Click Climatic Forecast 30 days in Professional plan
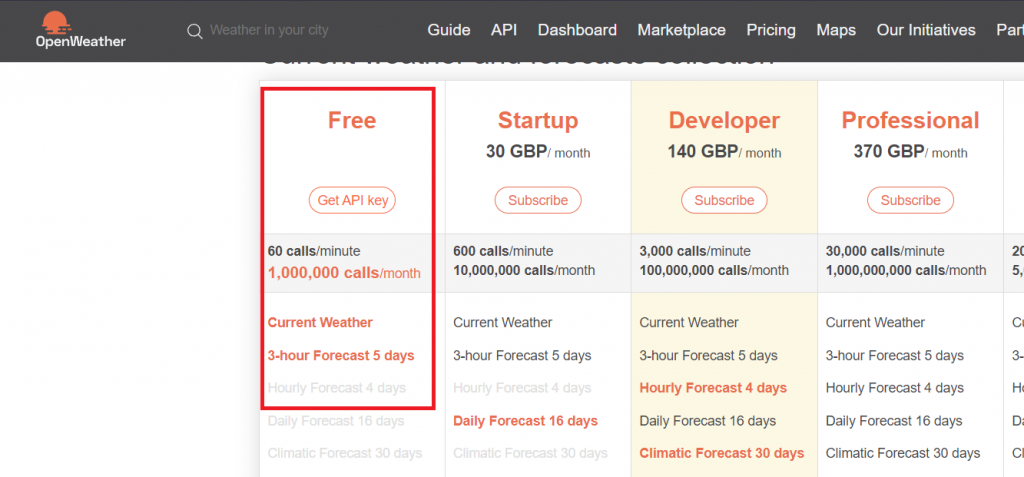The height and width of the screenshot is (477, 1024). click(903, 453)
